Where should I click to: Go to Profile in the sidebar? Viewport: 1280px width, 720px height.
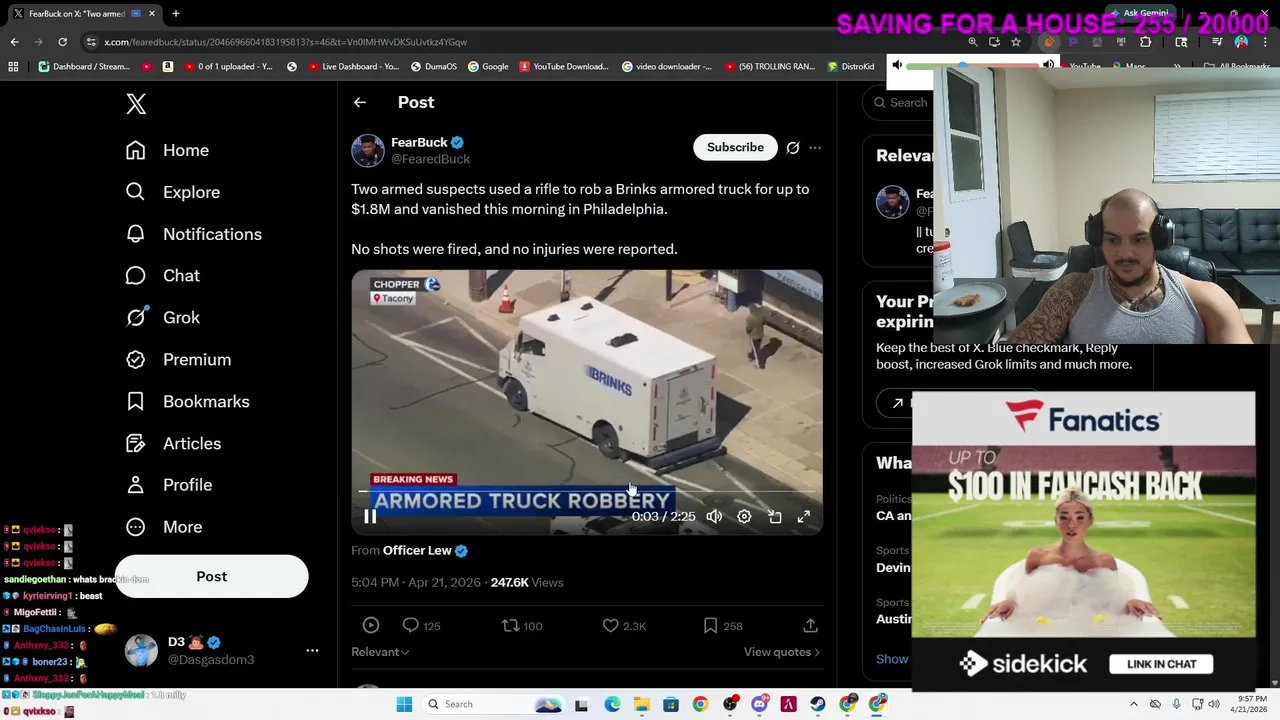click(168, 485)
